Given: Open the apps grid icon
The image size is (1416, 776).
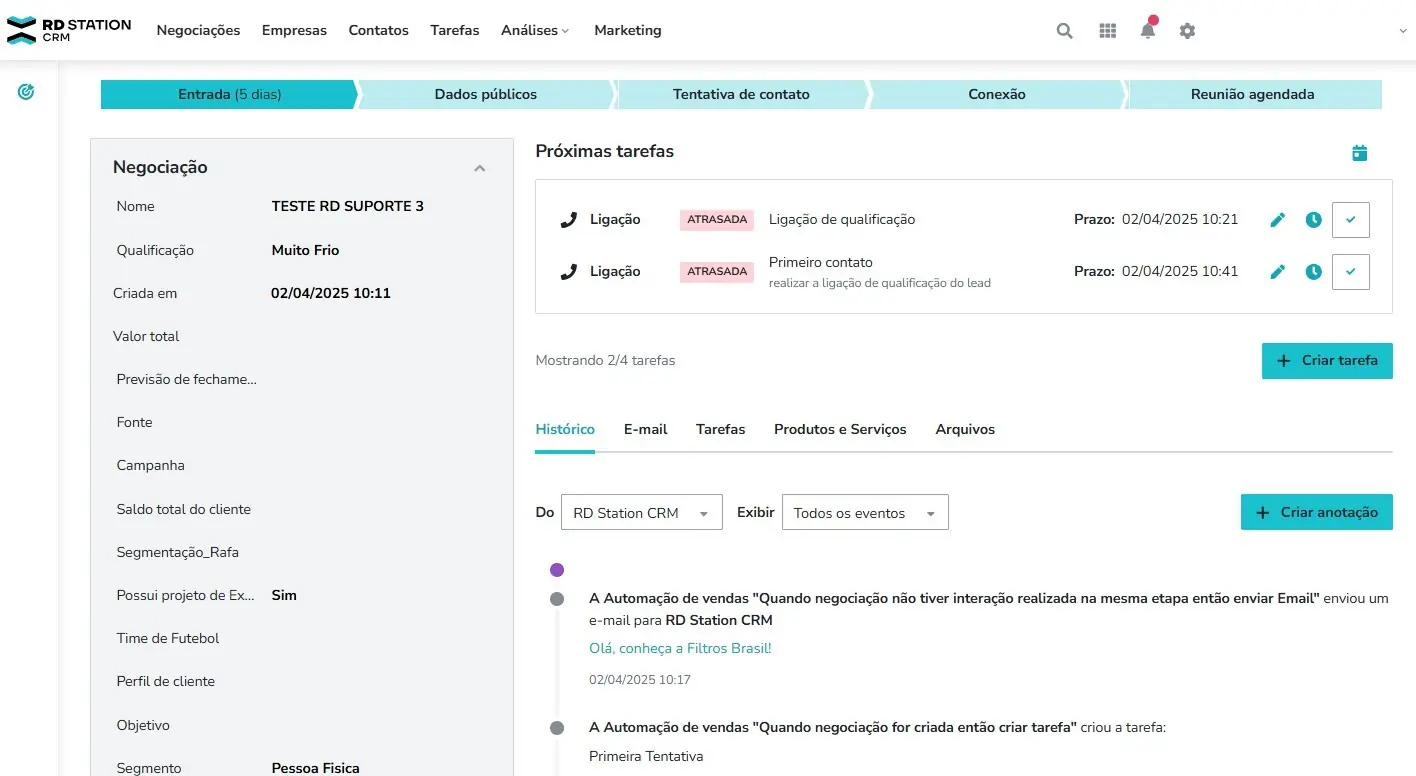Looking at the screenshot, I should click(1107, 31).
